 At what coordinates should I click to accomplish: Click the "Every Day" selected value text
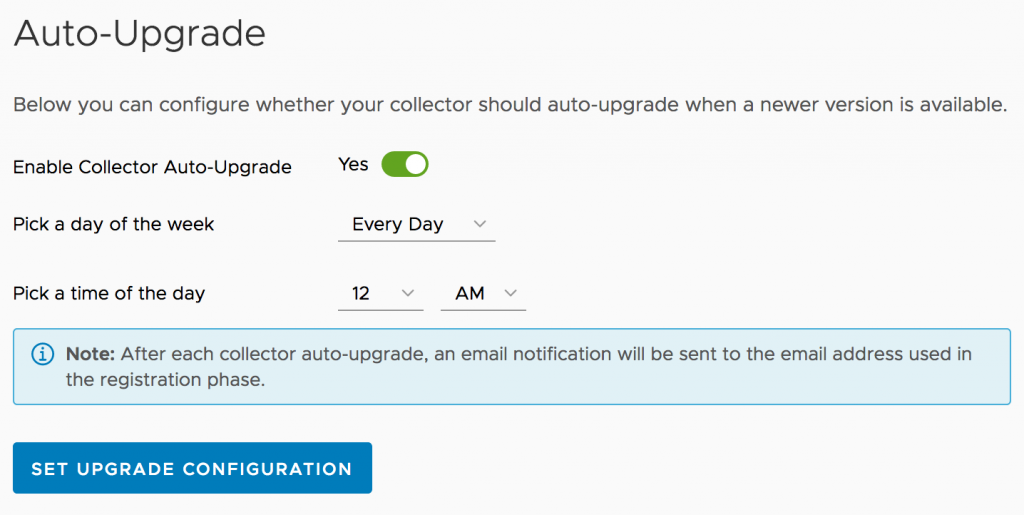[x=397, y=224]
